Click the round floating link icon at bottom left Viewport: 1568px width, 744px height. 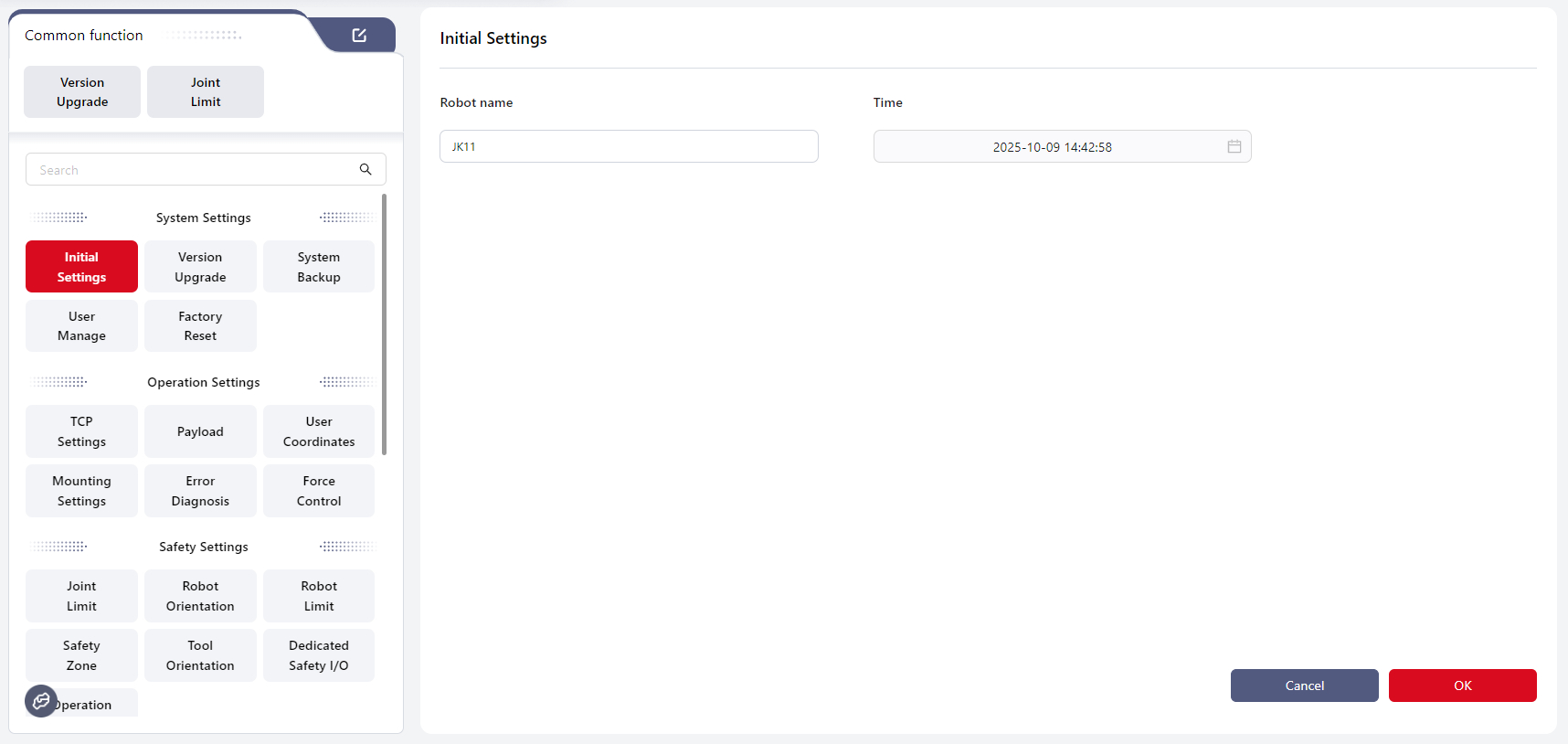[41, 701]
